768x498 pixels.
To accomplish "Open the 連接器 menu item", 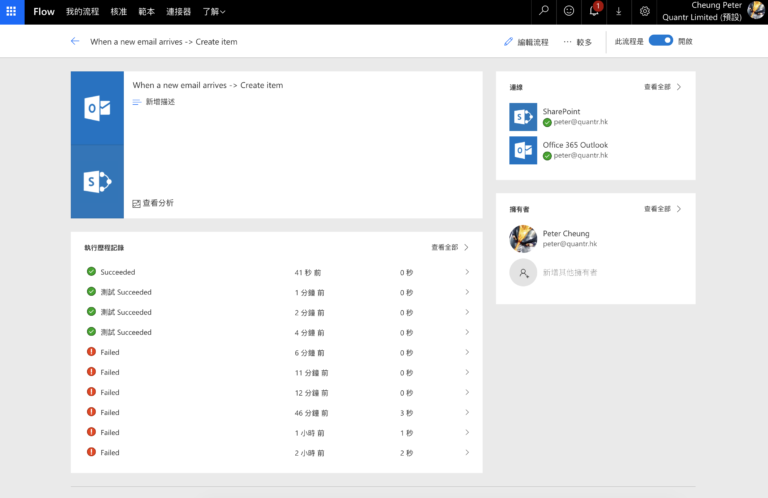I will 178,12.
